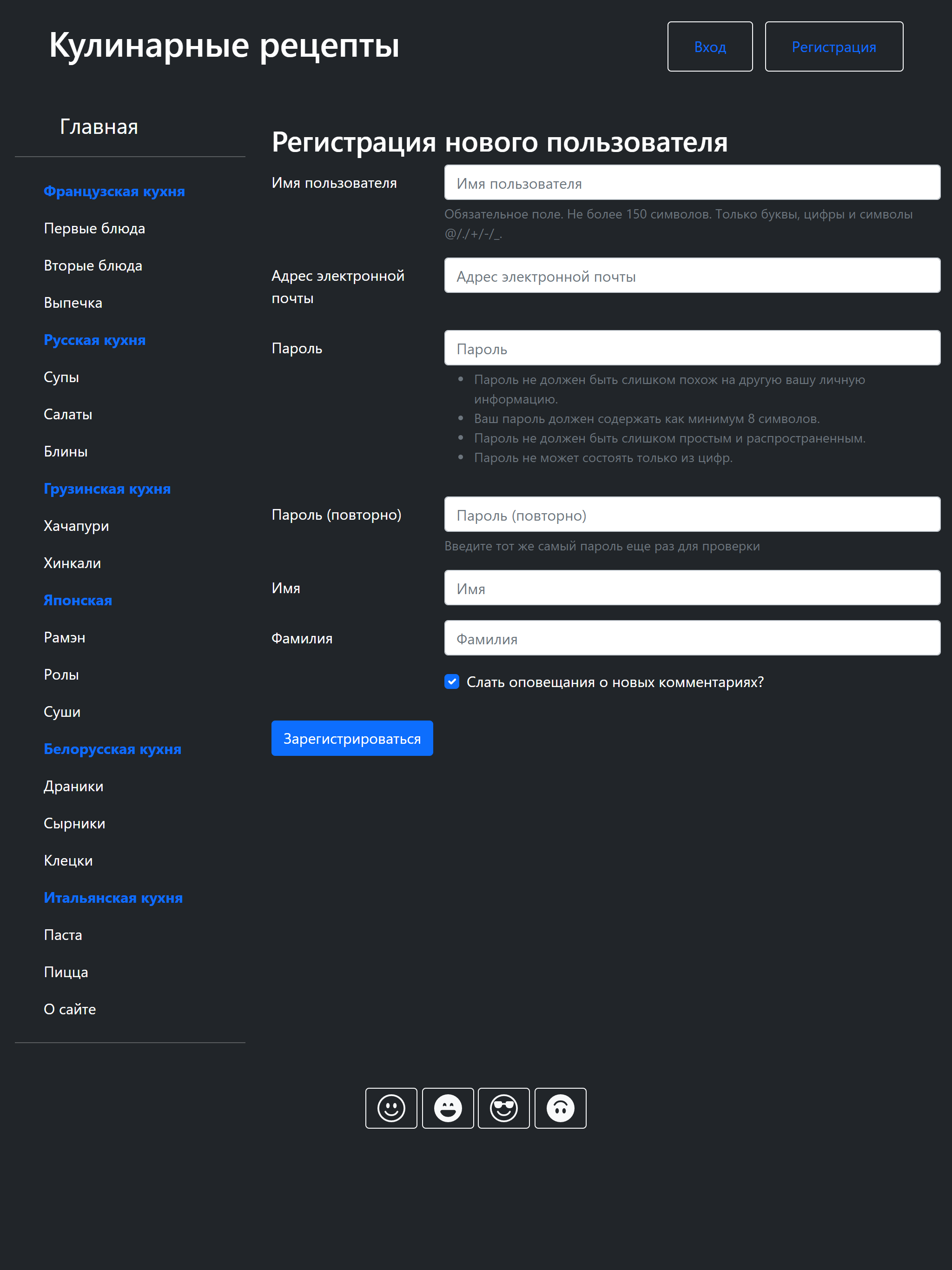Image resolution: width=952 pixels, height=1270 pixels.
Task: Open Японская category
Action: click(78, 600)
